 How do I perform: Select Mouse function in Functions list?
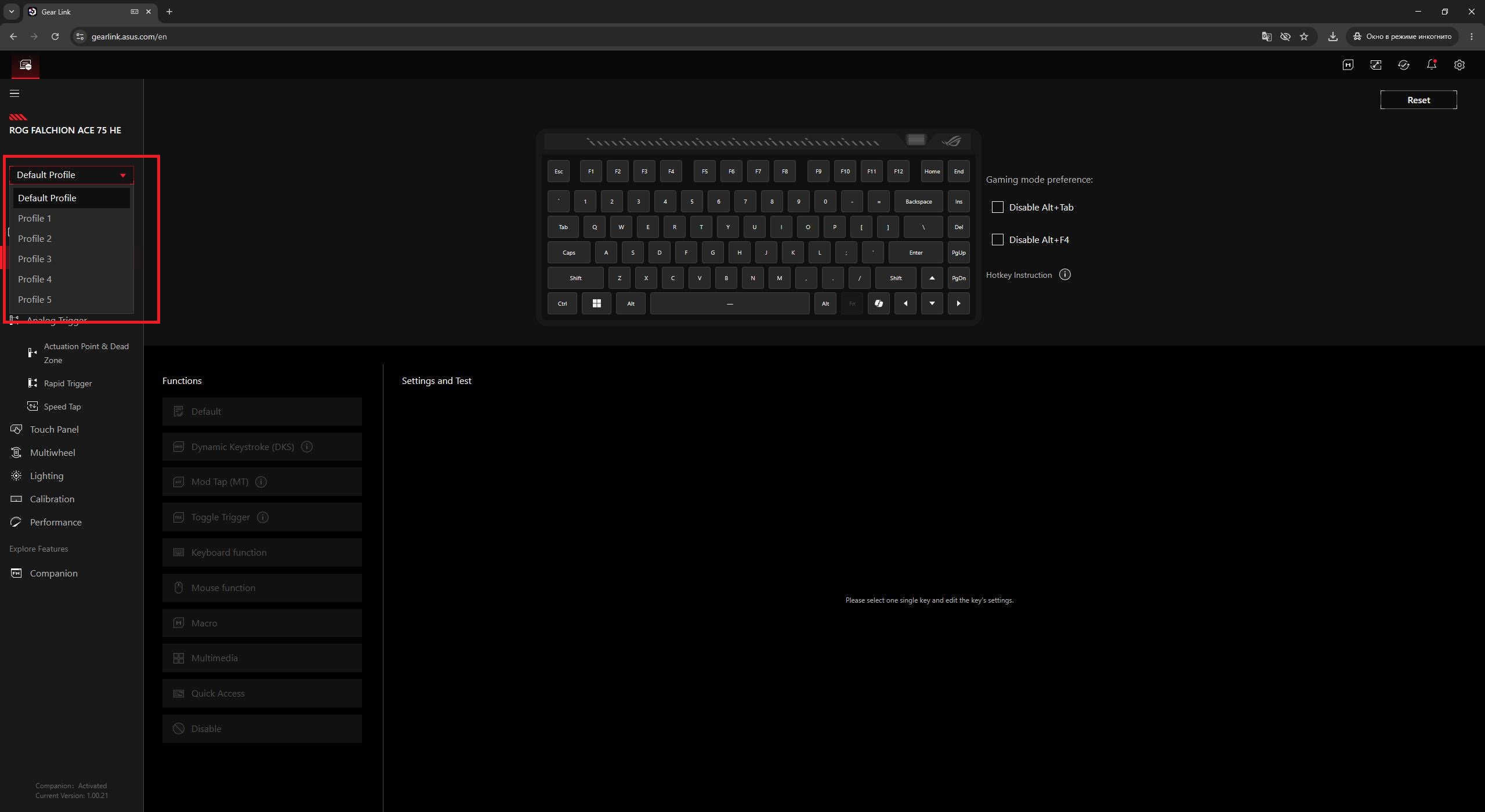(262, 588)
